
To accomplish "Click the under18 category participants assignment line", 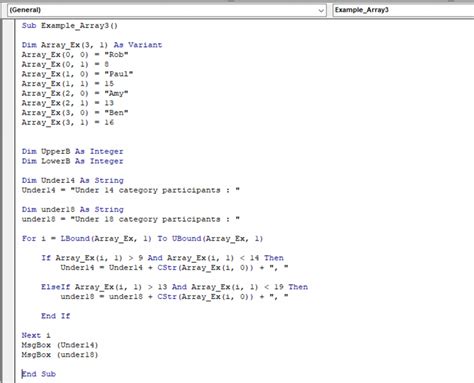I will tap(131, 219).
